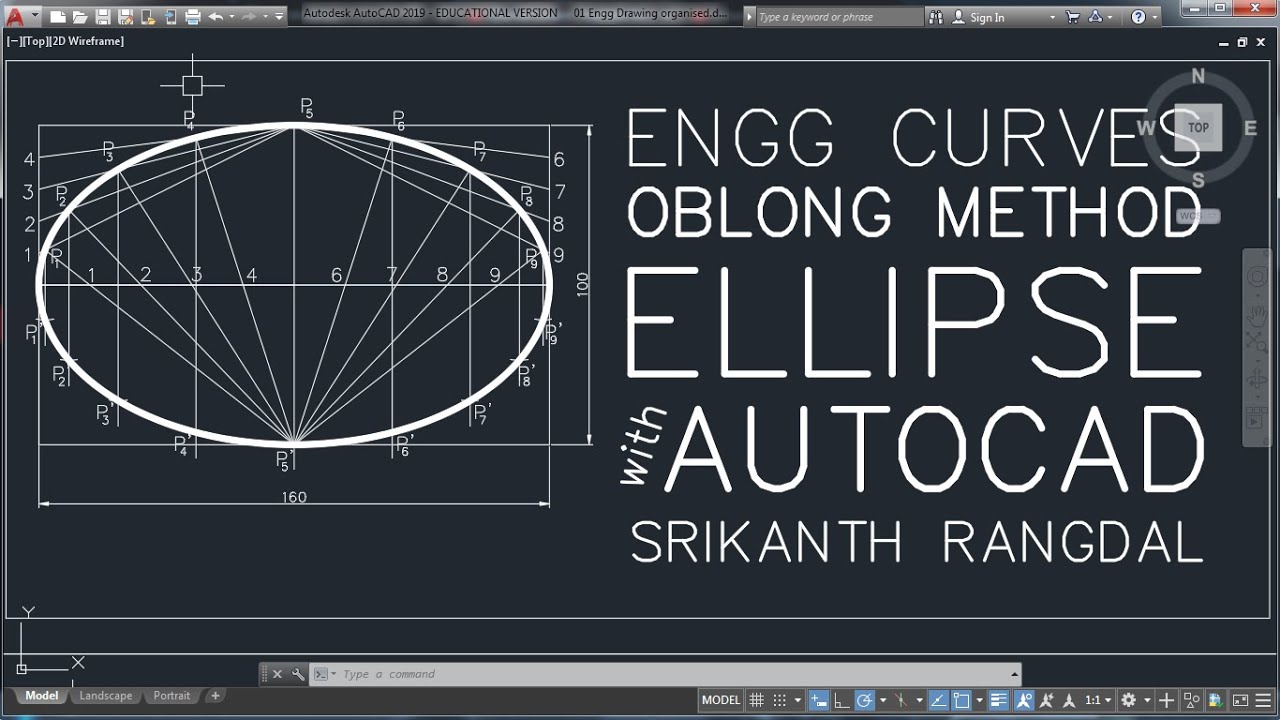Expand the Help dropdown arrow
The image size is (1280, 720).
click(1155, 17)
